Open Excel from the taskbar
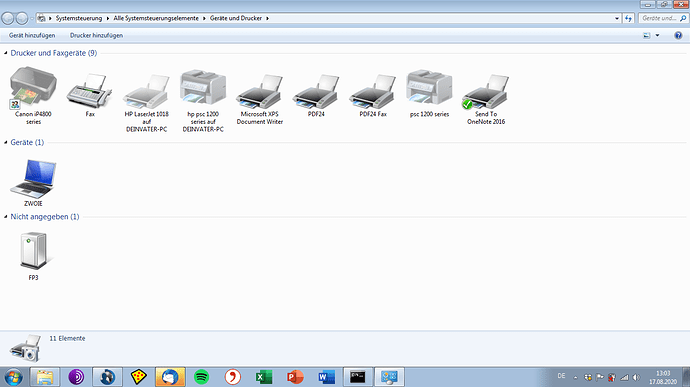 tap(264, 377)
